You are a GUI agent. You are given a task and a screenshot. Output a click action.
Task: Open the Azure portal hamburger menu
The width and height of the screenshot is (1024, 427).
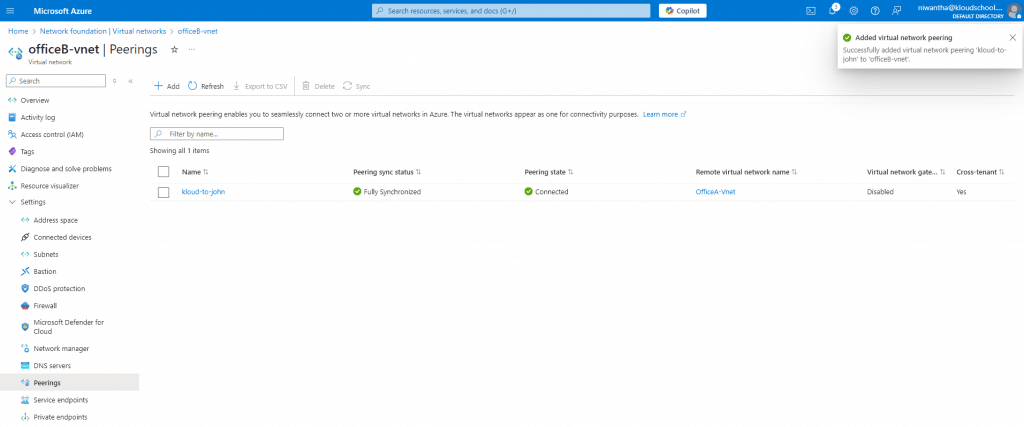11,10
